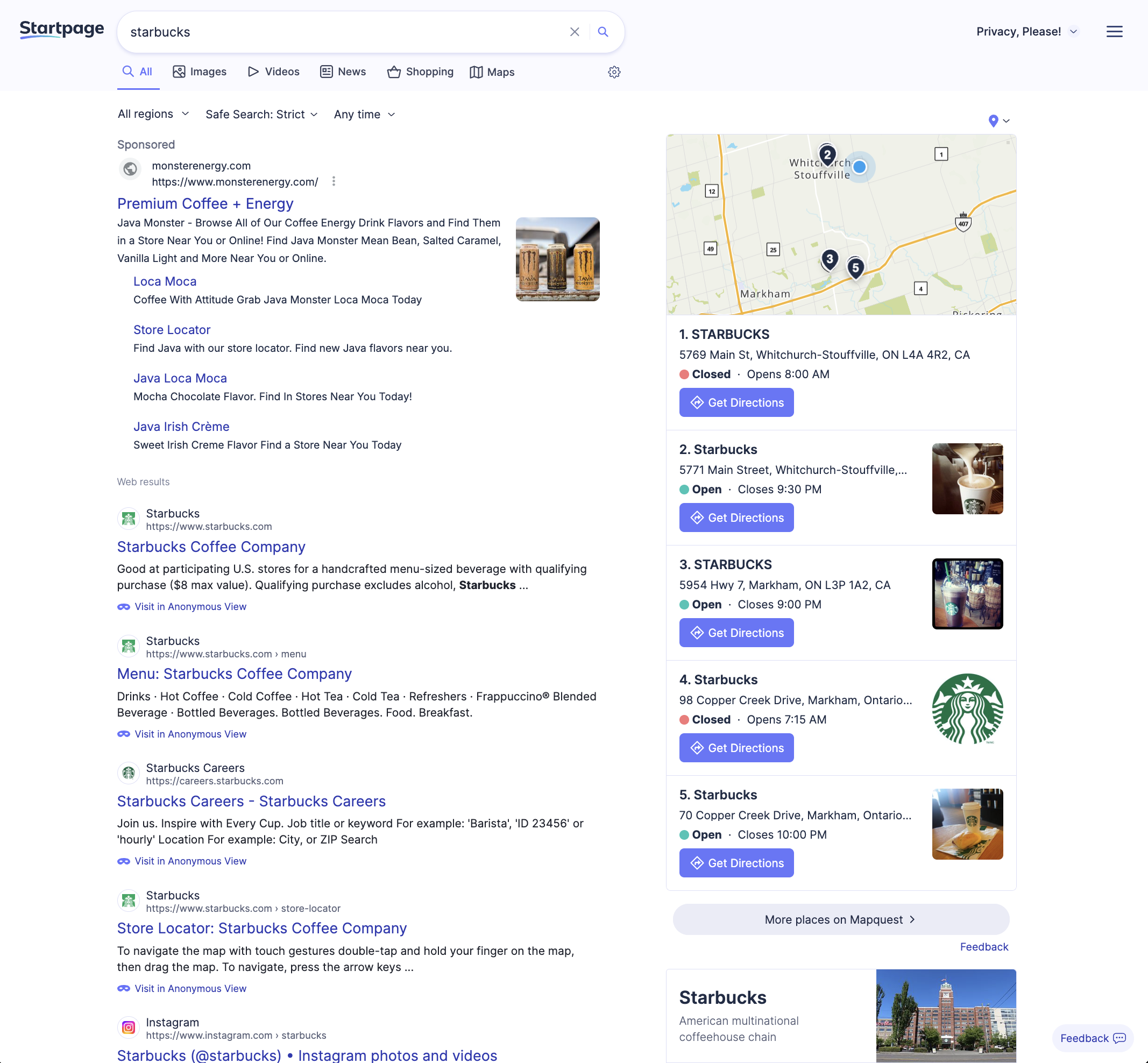Switch to the Shopping tab

tap(421, 72)
